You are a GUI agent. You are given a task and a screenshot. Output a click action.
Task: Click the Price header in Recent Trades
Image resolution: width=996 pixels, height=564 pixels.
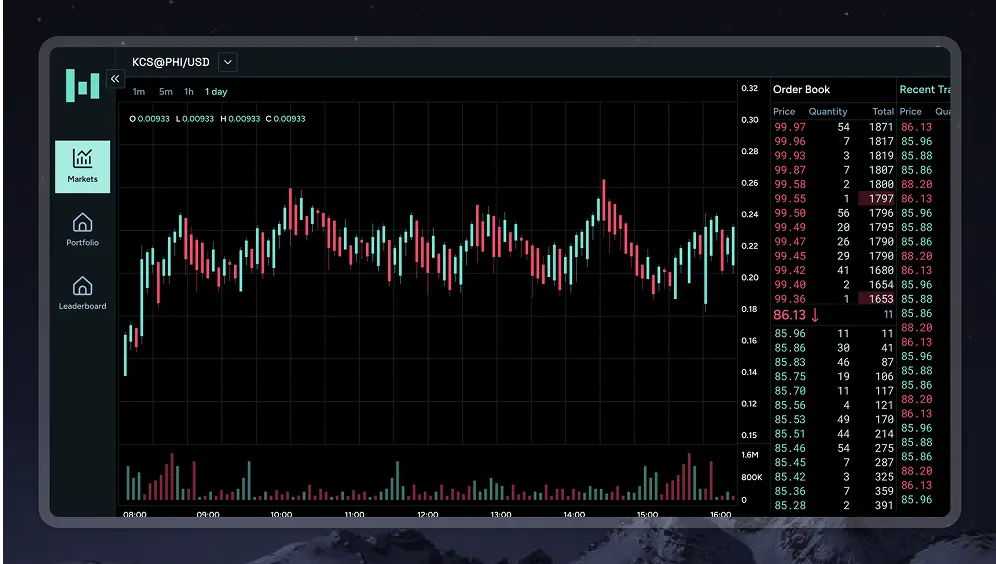[910, 111]
